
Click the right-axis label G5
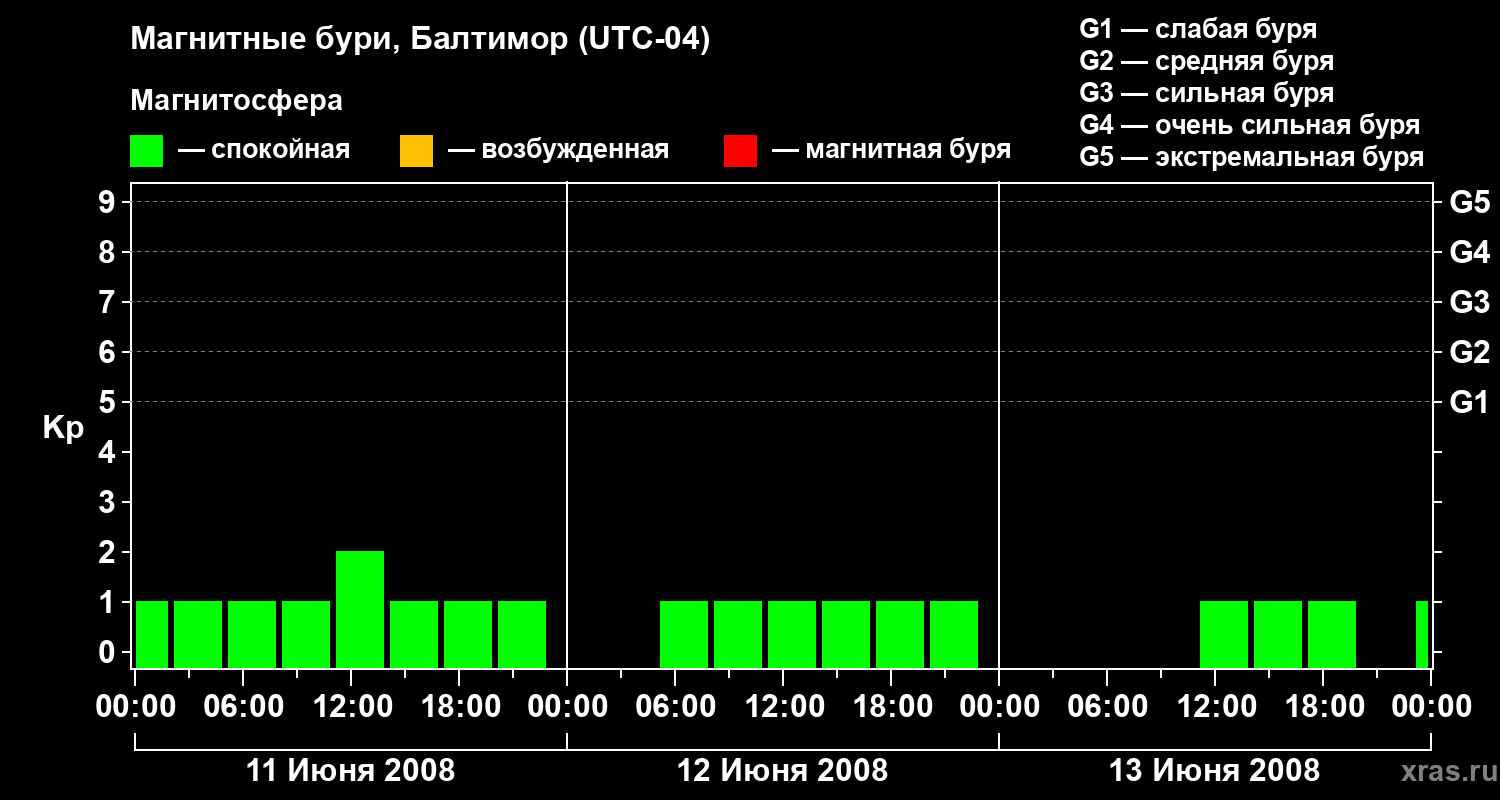[x=1469, y=202]
